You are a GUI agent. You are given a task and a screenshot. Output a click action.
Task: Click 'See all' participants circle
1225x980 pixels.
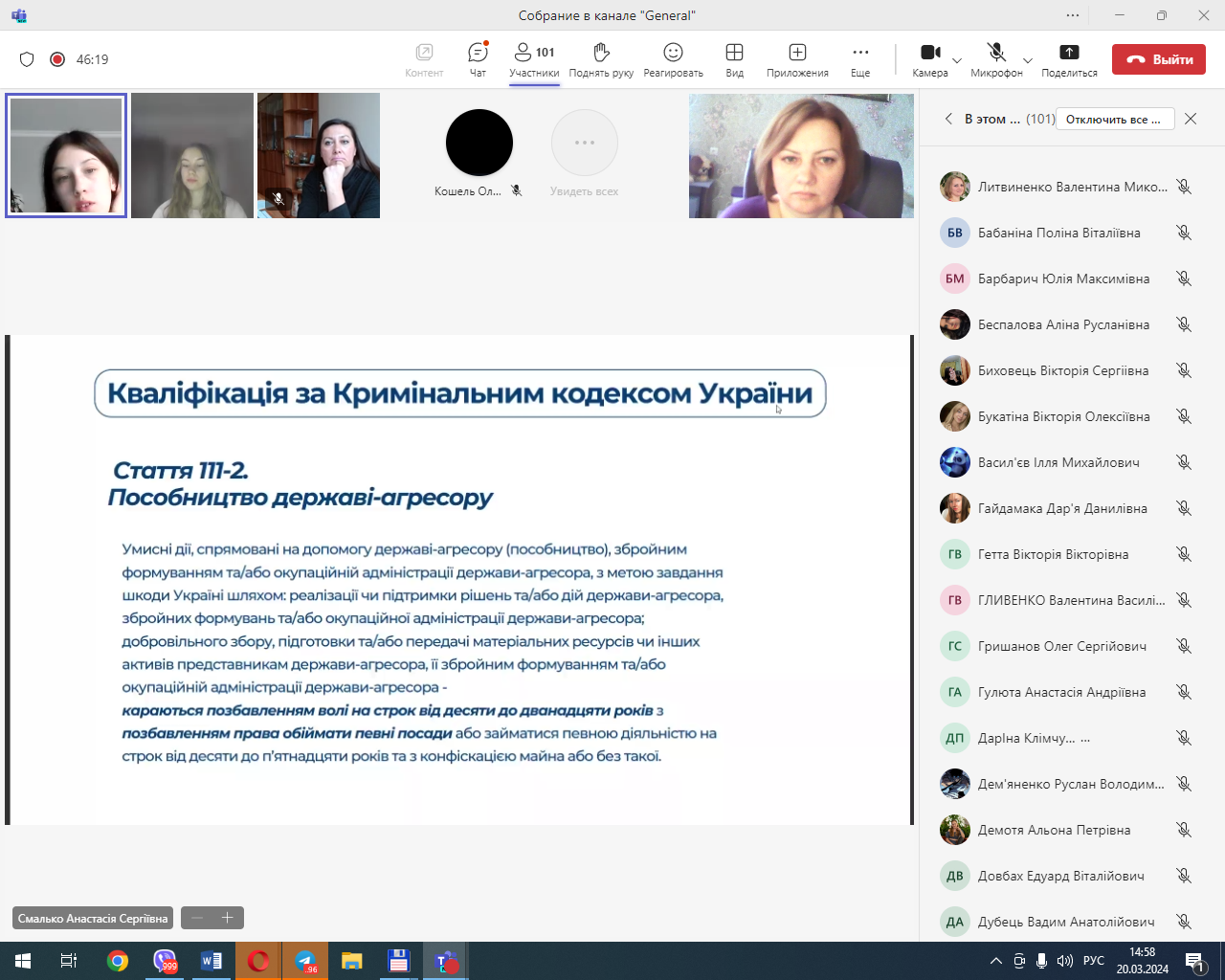[x=584, y=143]
